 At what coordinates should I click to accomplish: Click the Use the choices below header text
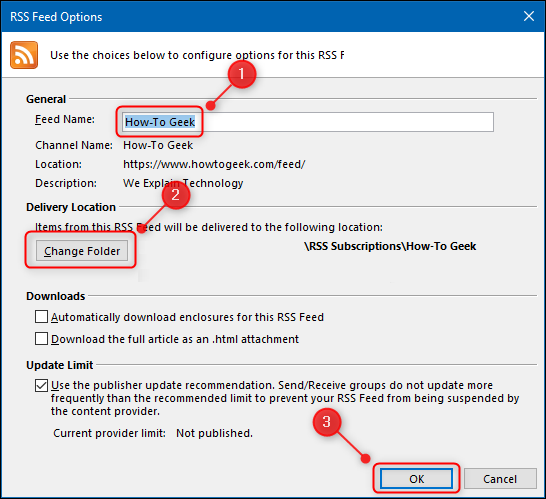click(197, 55)
